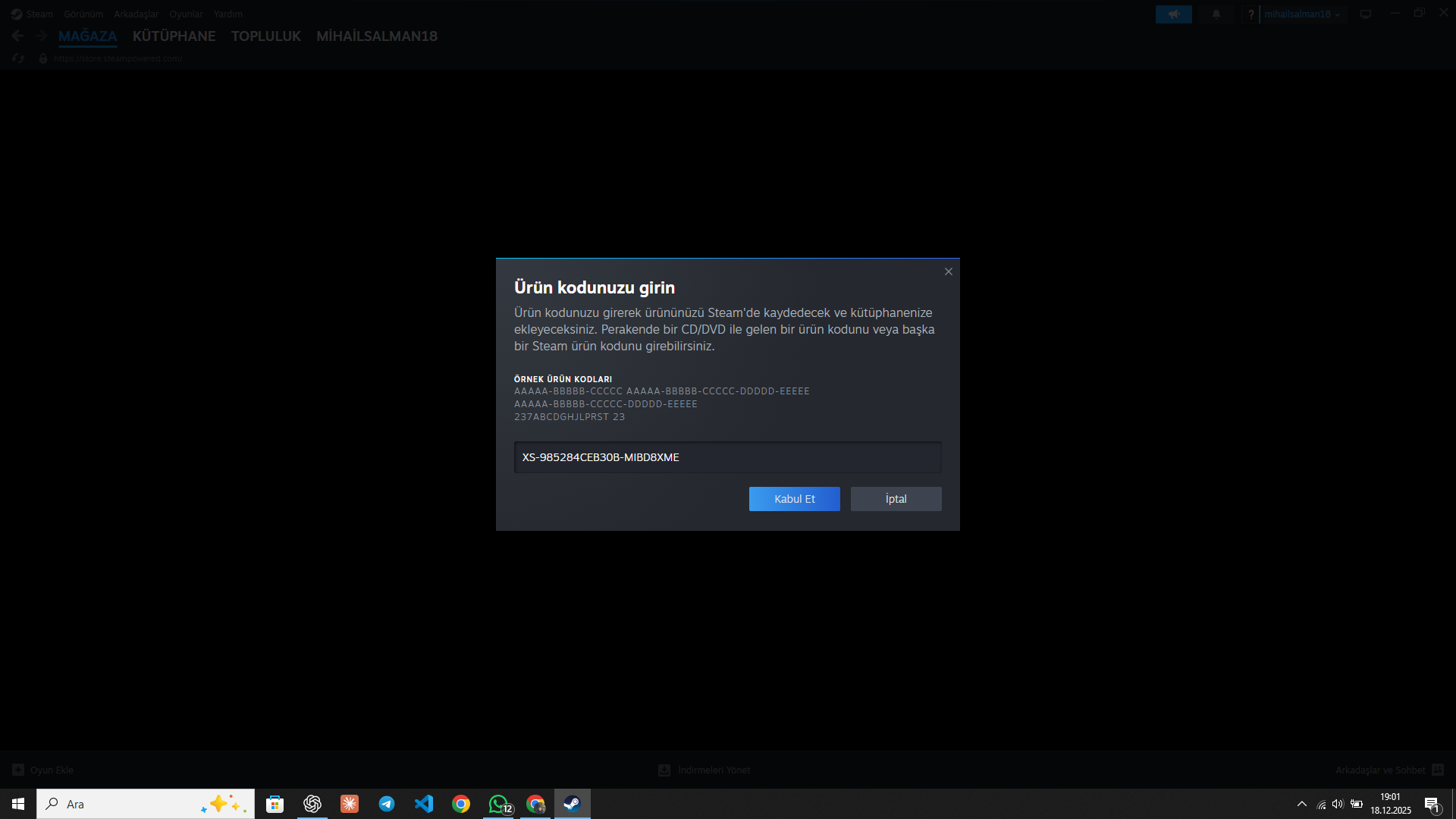
Task: Go back with the back arrow
Action: coord(18,36)
